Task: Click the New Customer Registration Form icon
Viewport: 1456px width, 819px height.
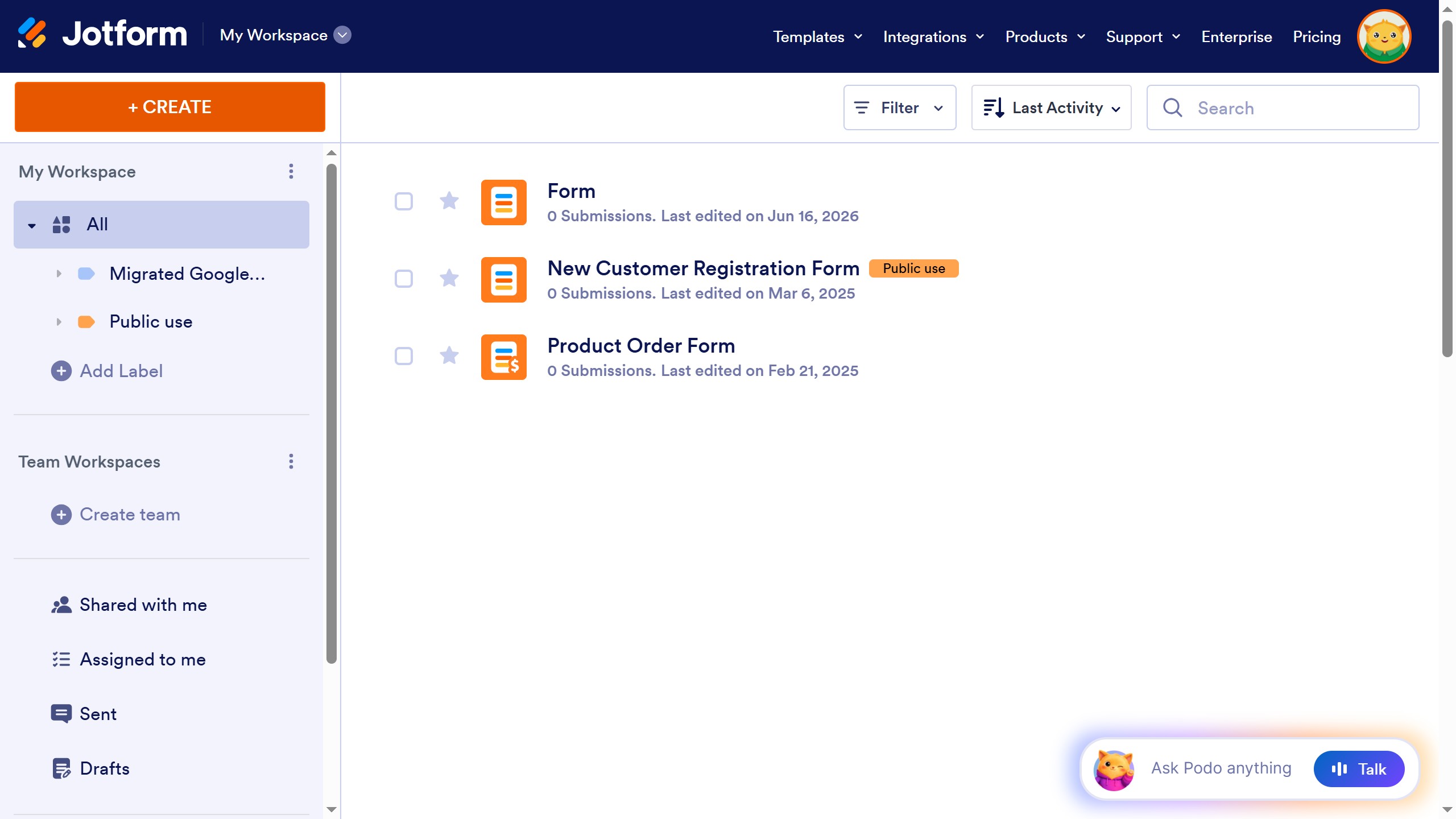Action: point(503,280)
